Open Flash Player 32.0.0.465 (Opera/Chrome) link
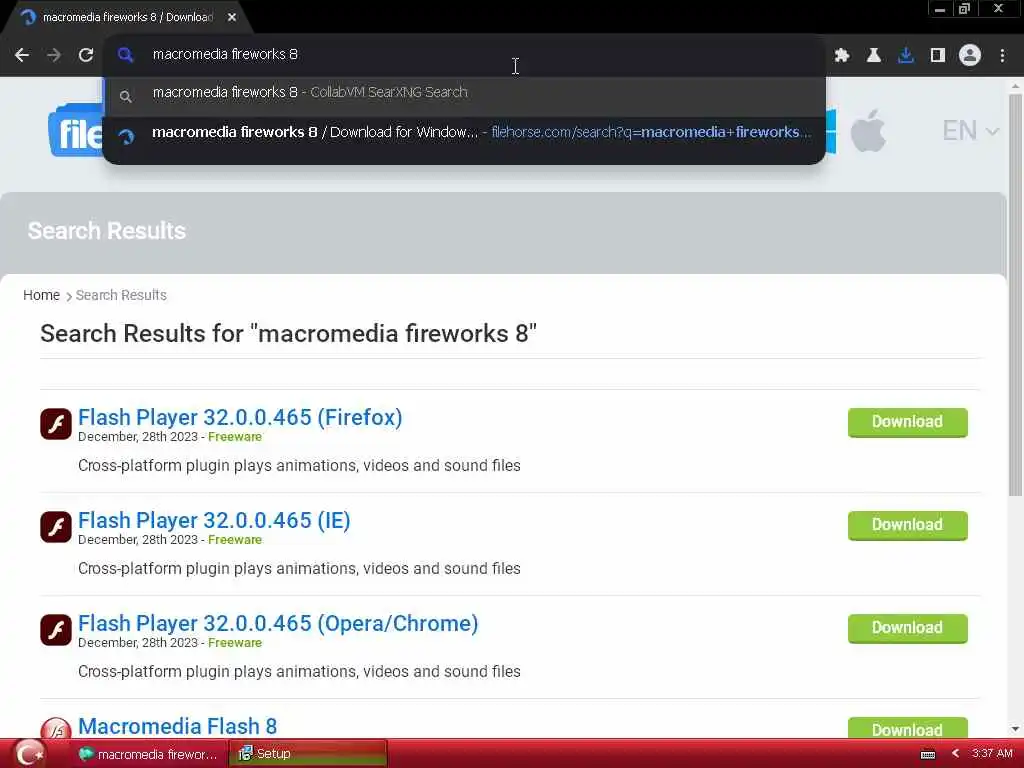Viewport: 1024px width, 768px height. (x=278, y=624)
